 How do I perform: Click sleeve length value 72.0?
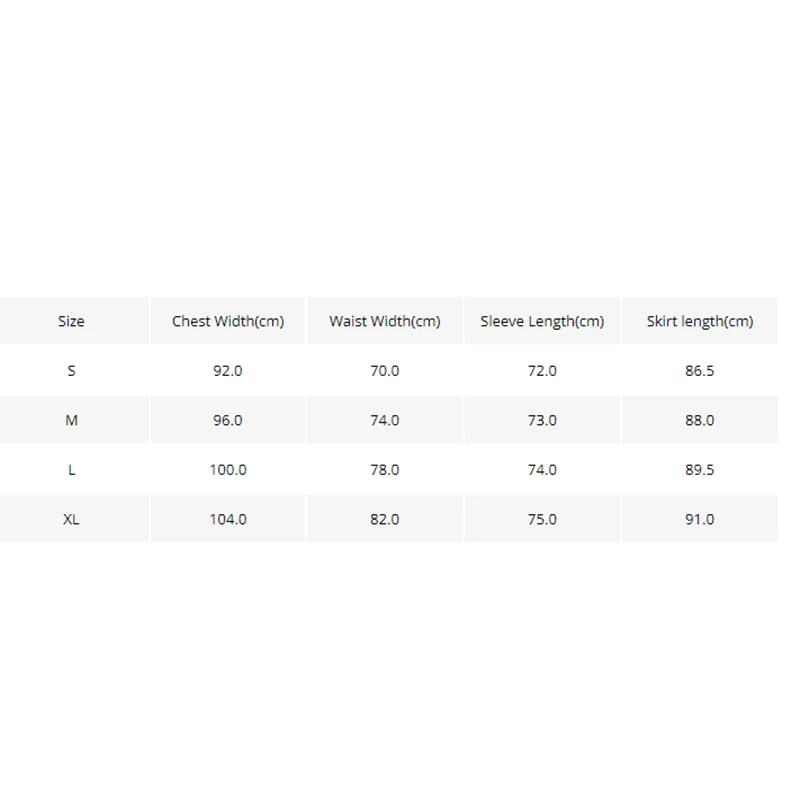click(x=542, y=370)
